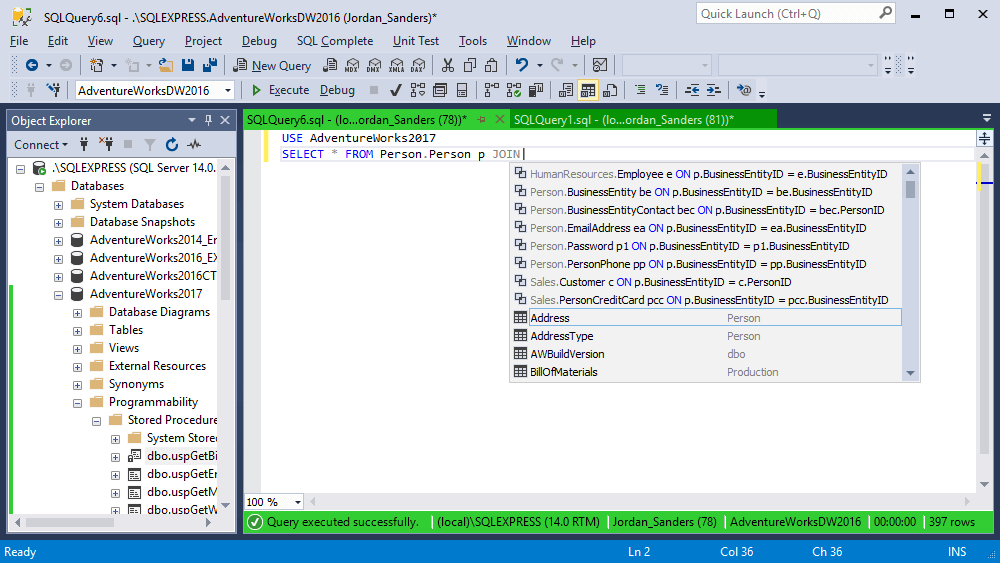This screenshot has width=1000, height=563.
Task: Open the SQL Complete menu
Action: (334, 41)
